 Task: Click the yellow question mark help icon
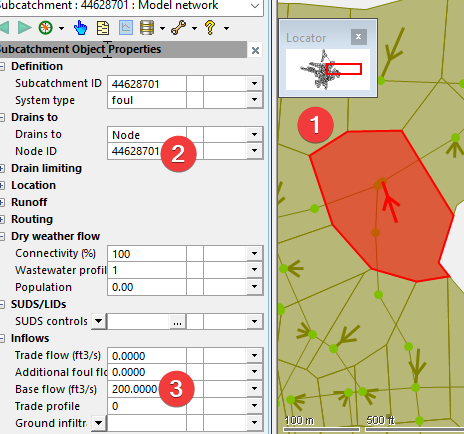pos(210,28)
